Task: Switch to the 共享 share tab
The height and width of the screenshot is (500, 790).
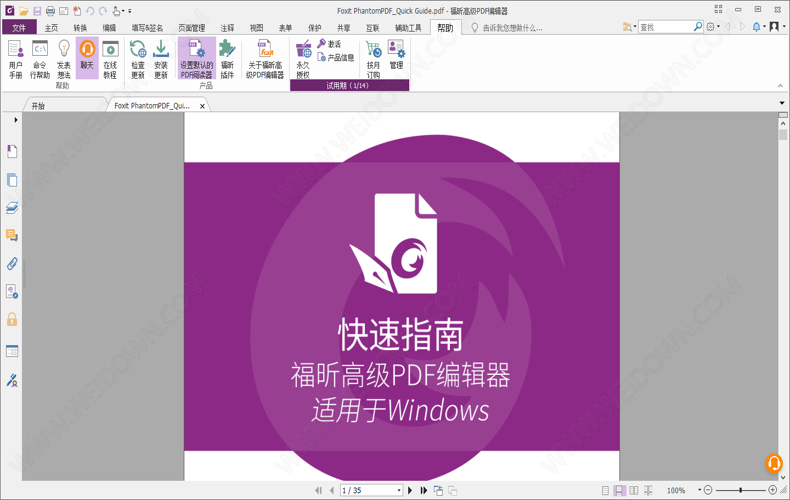Action: (x=344, y=28)
